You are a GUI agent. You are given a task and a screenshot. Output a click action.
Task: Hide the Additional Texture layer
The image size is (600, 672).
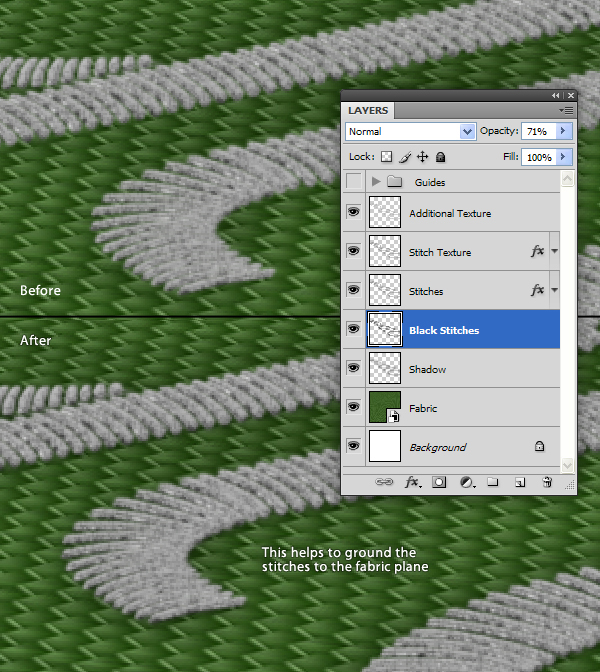point(354,212)
